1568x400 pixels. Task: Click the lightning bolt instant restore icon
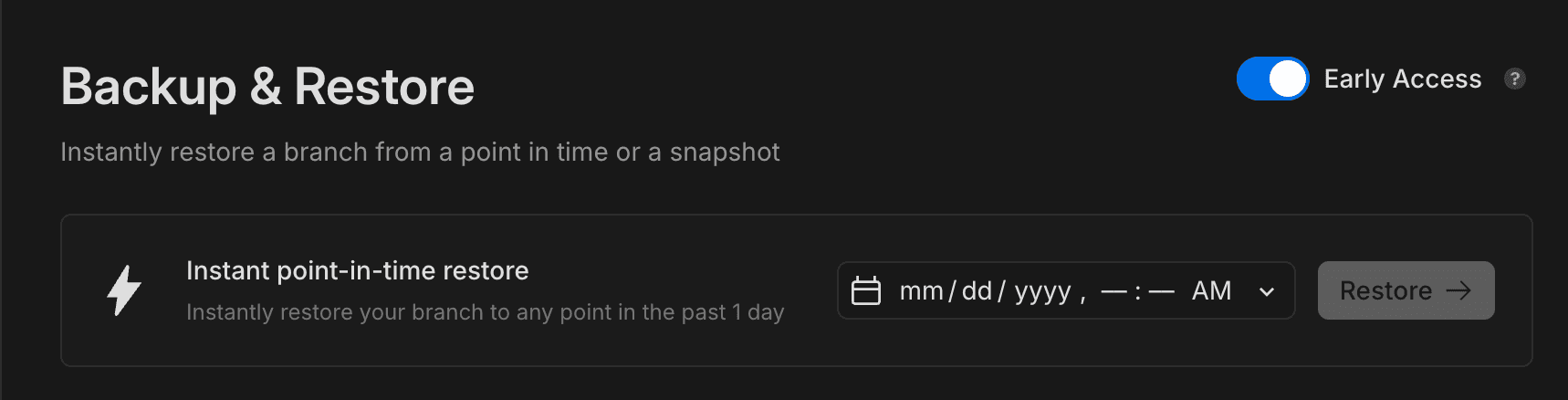tap(124, 290)
